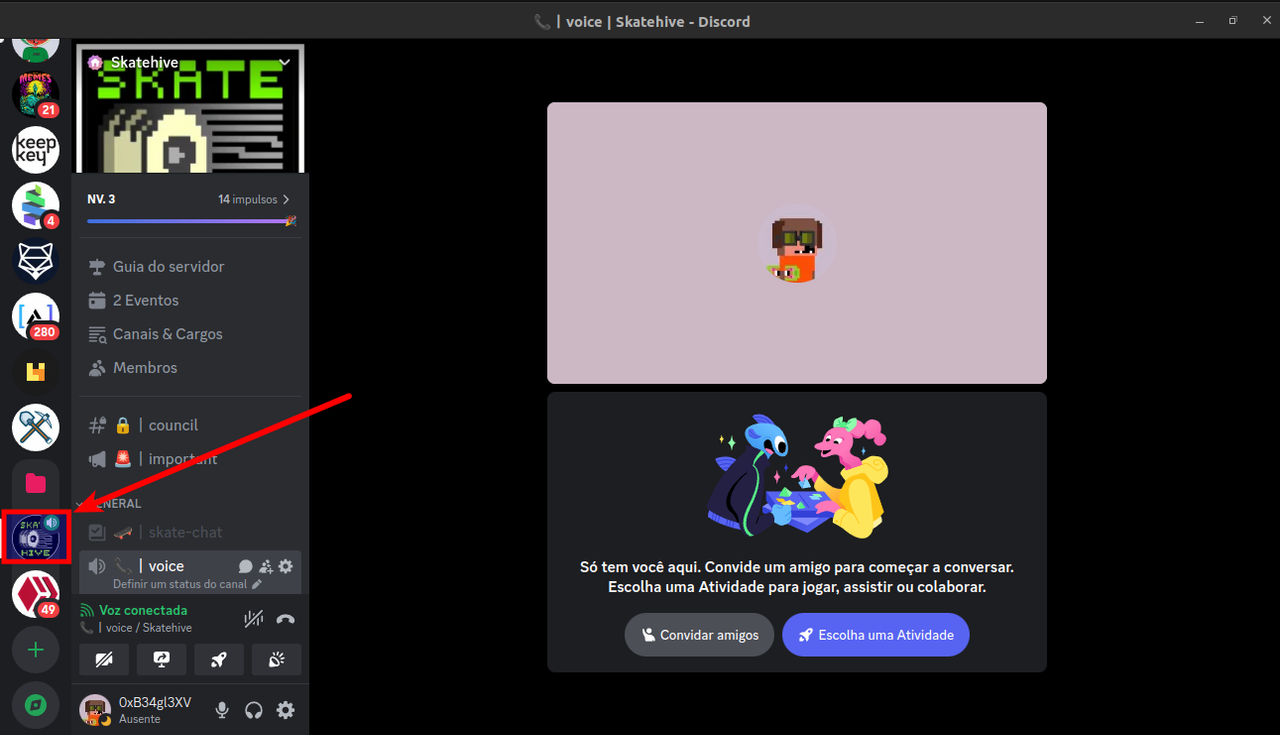
Task: Create an invite for the voice channel
Action: click(x=266, y=566)
